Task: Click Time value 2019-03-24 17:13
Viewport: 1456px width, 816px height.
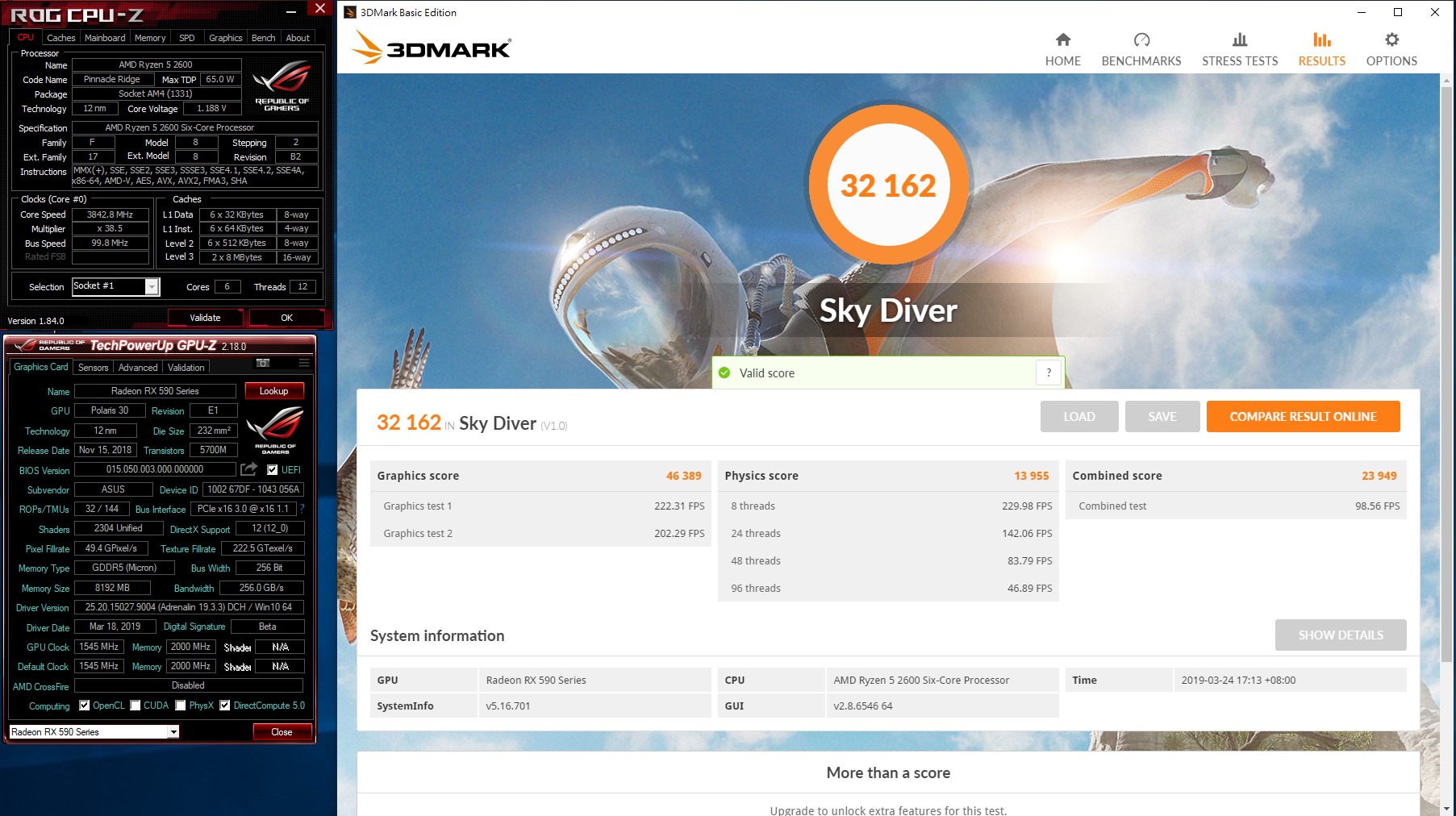Action: click(1238, 680)
